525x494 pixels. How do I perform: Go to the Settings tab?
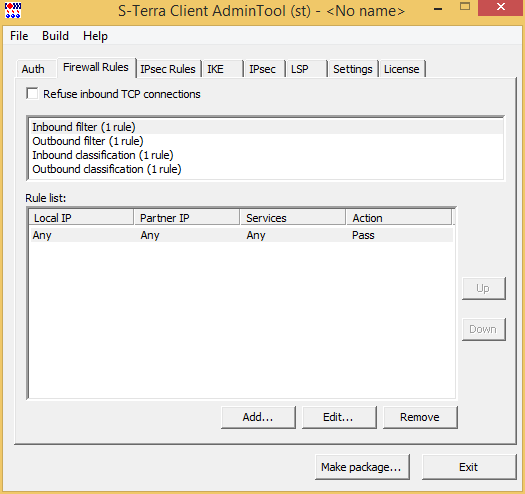(353, 69)
